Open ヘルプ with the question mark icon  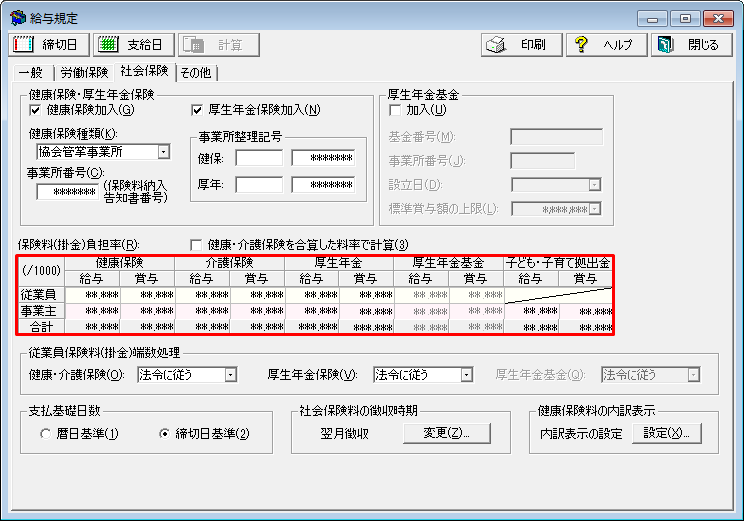pos(606,45)
